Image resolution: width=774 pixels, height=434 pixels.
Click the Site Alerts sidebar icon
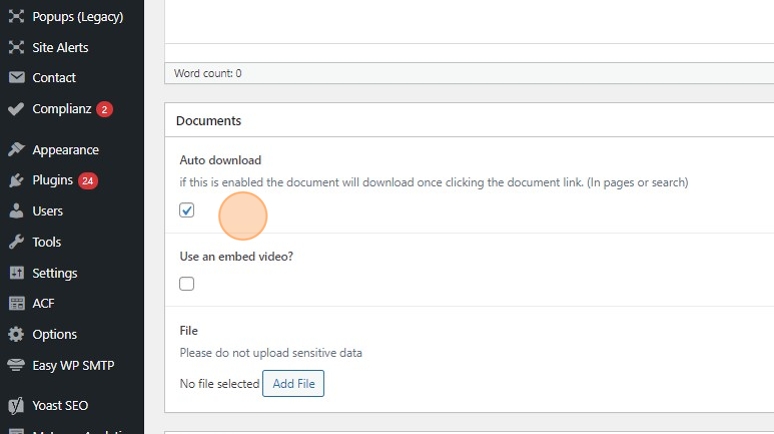[16, 47]
